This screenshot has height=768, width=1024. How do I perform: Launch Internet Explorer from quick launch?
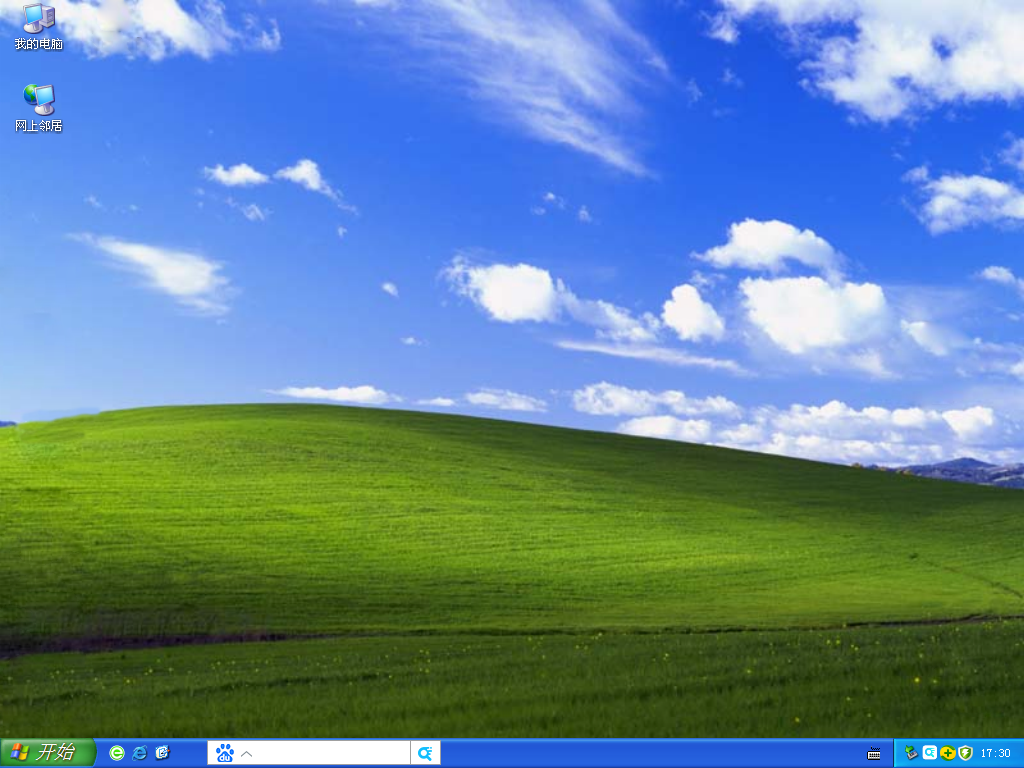pyautogui.click(x=140, y=753)
